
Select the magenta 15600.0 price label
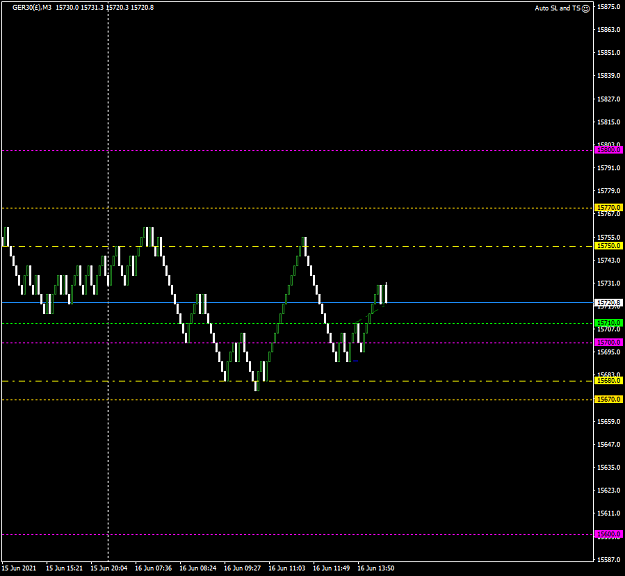608,534
